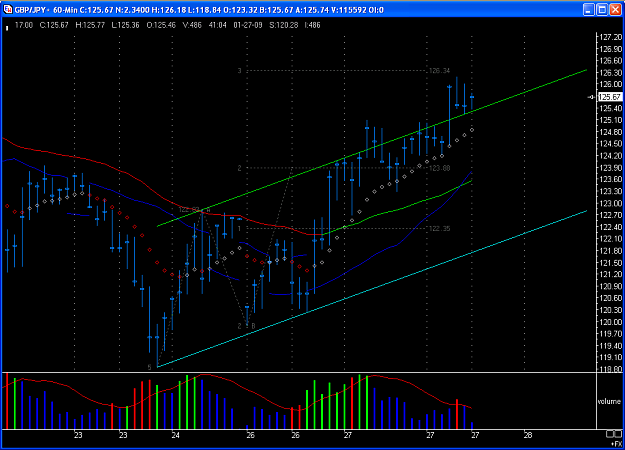
Task: Select the 60-Min interval text in title
Action: pyautogui.click(x=65, y=10)
